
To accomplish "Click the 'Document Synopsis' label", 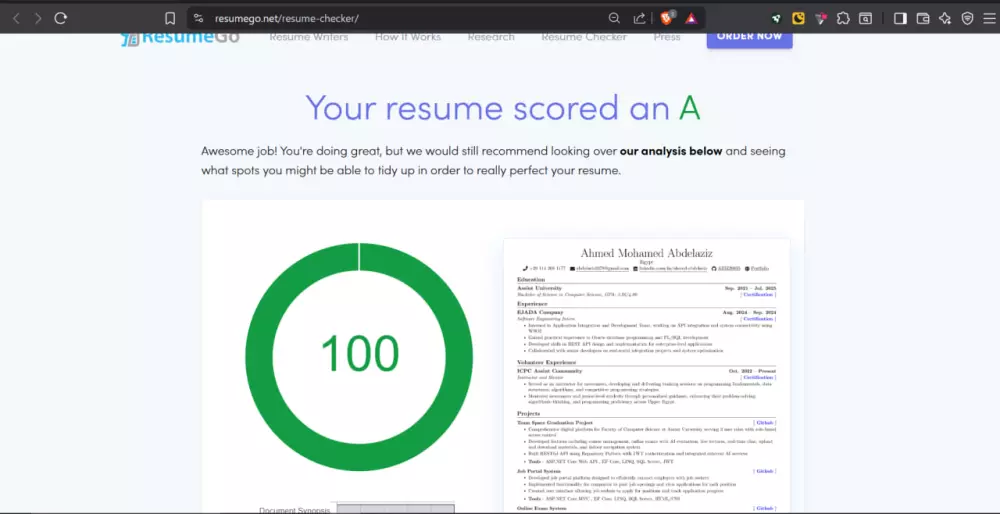I will point(295,510).
